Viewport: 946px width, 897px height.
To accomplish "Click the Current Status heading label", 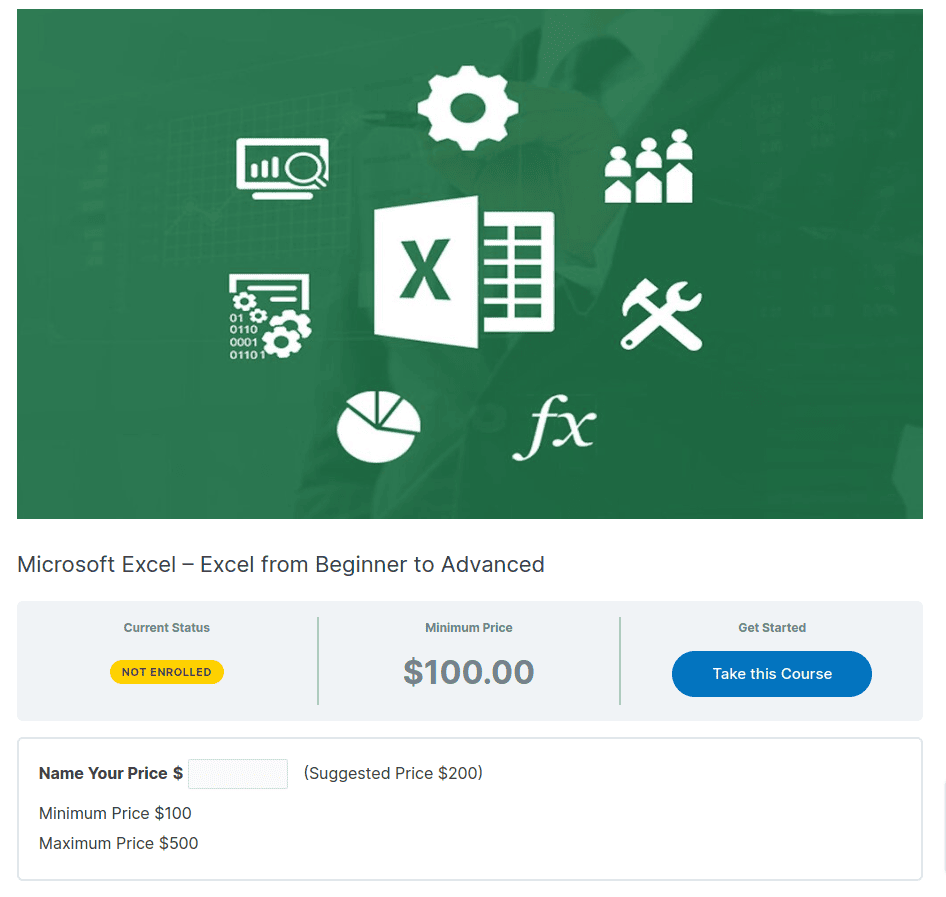I will click(167, 628).
